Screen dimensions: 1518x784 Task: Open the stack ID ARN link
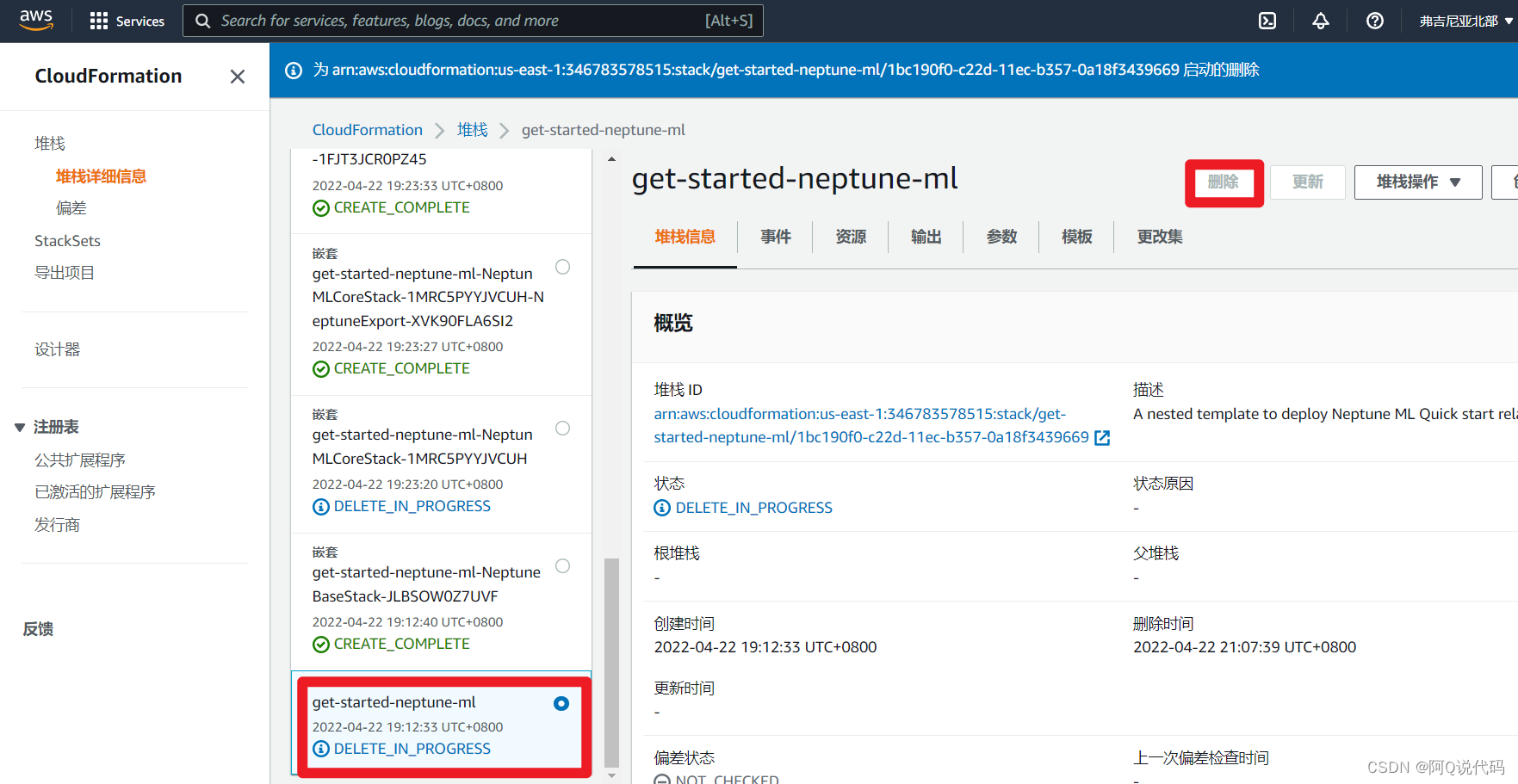click(x=871, y=426)
